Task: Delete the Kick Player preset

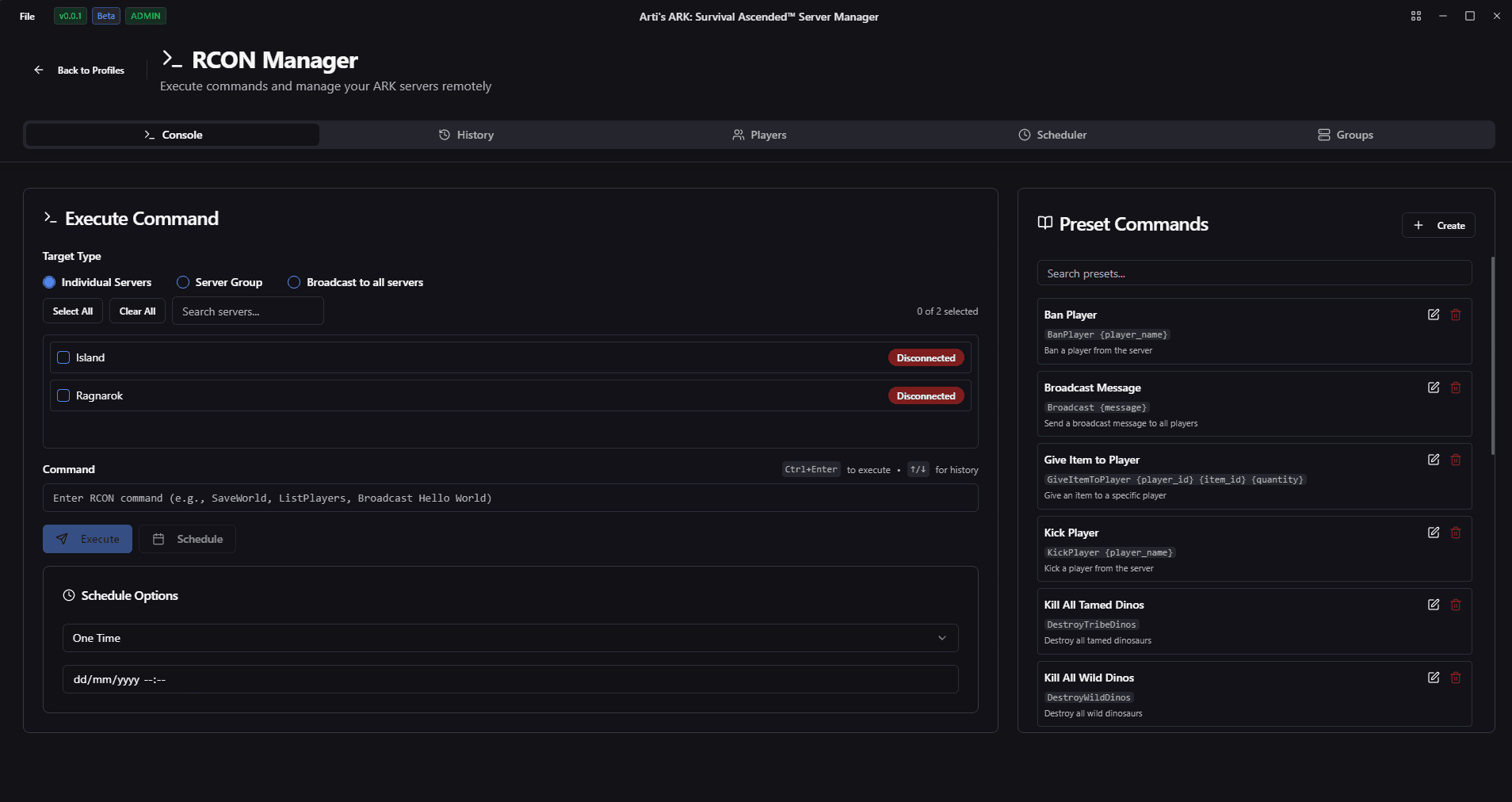Action: (x=1455, y=533)
